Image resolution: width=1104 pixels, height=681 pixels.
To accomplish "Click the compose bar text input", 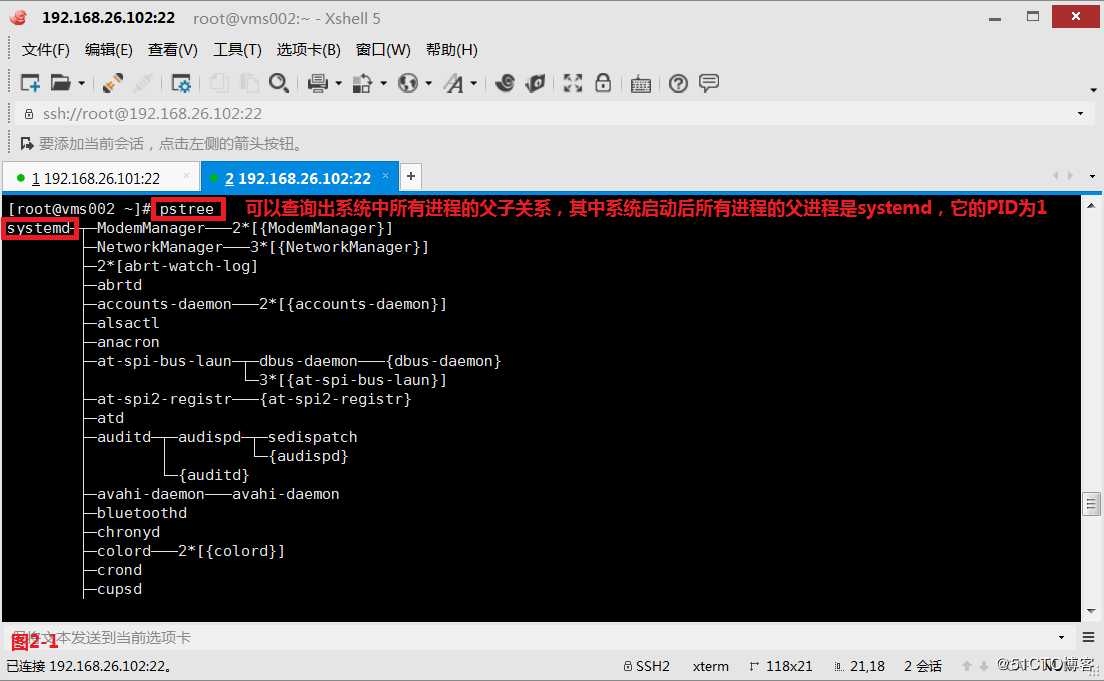I will [x=532, y=637].
